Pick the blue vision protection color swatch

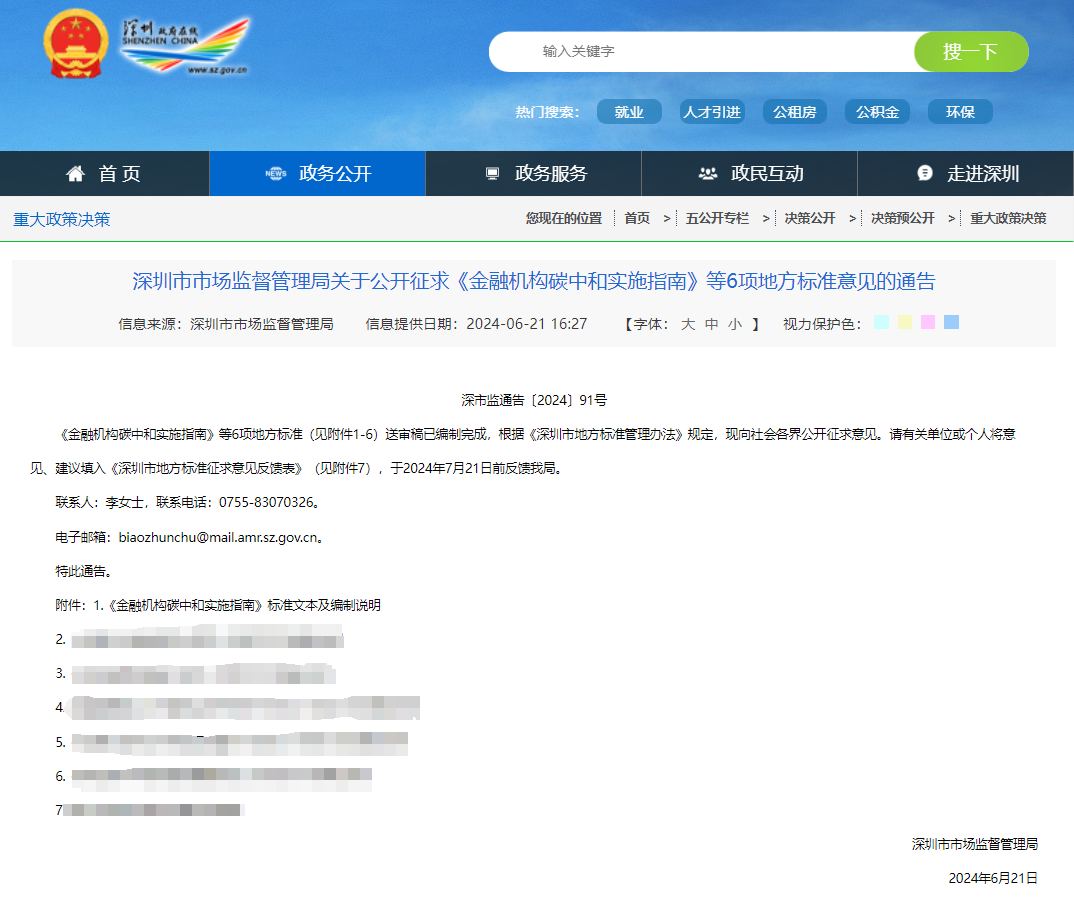(951, 323)
